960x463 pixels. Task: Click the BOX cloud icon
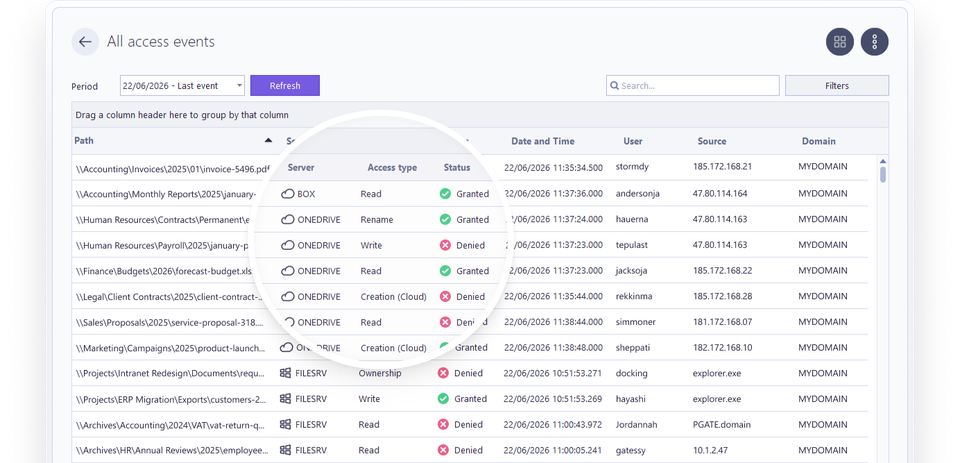[x=288, y=194]
